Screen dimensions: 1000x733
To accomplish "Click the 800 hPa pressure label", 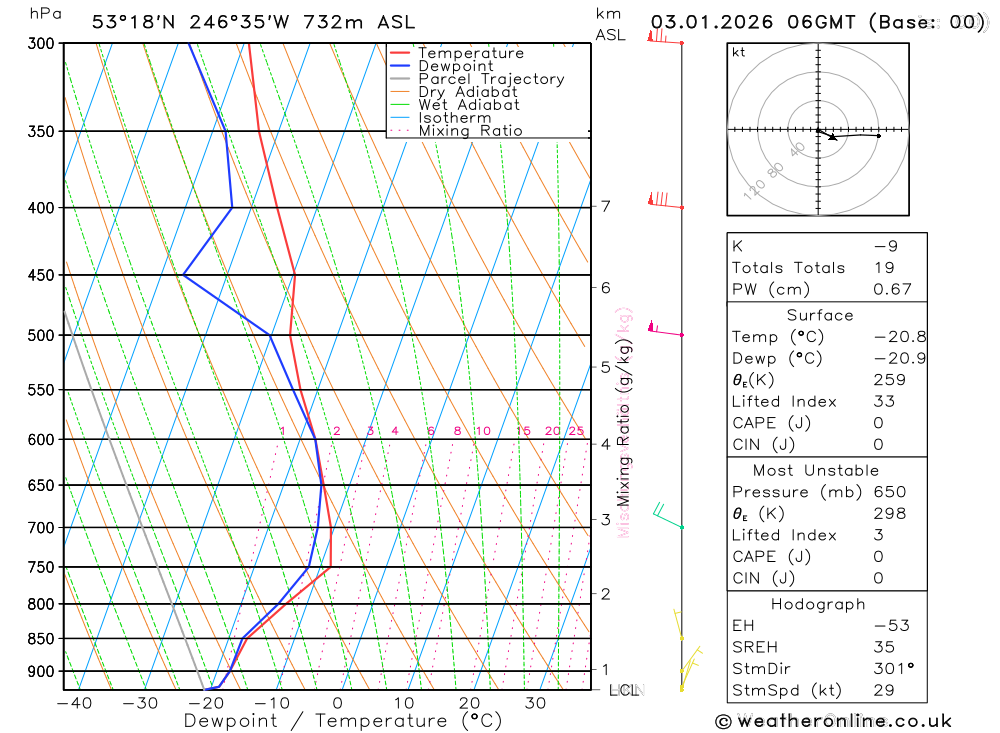I will point(43,604).
